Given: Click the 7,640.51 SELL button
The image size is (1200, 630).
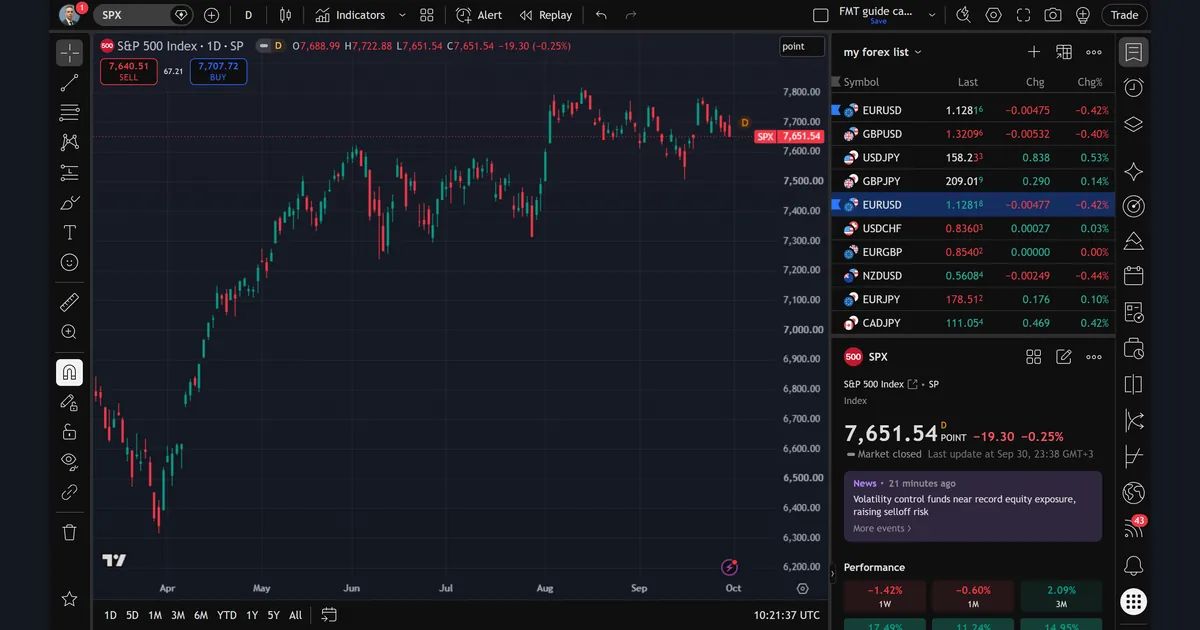Looking at the screenshot, I should pyautogui.click(x=128, y=71).
